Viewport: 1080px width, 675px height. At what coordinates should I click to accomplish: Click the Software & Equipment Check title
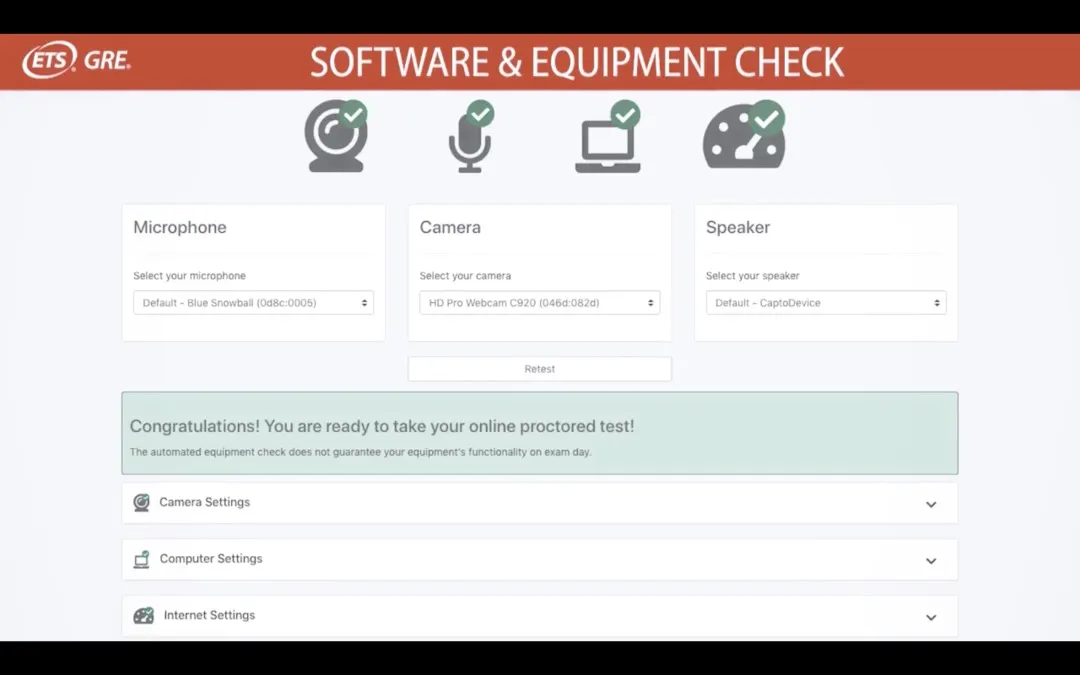point(577,62)
